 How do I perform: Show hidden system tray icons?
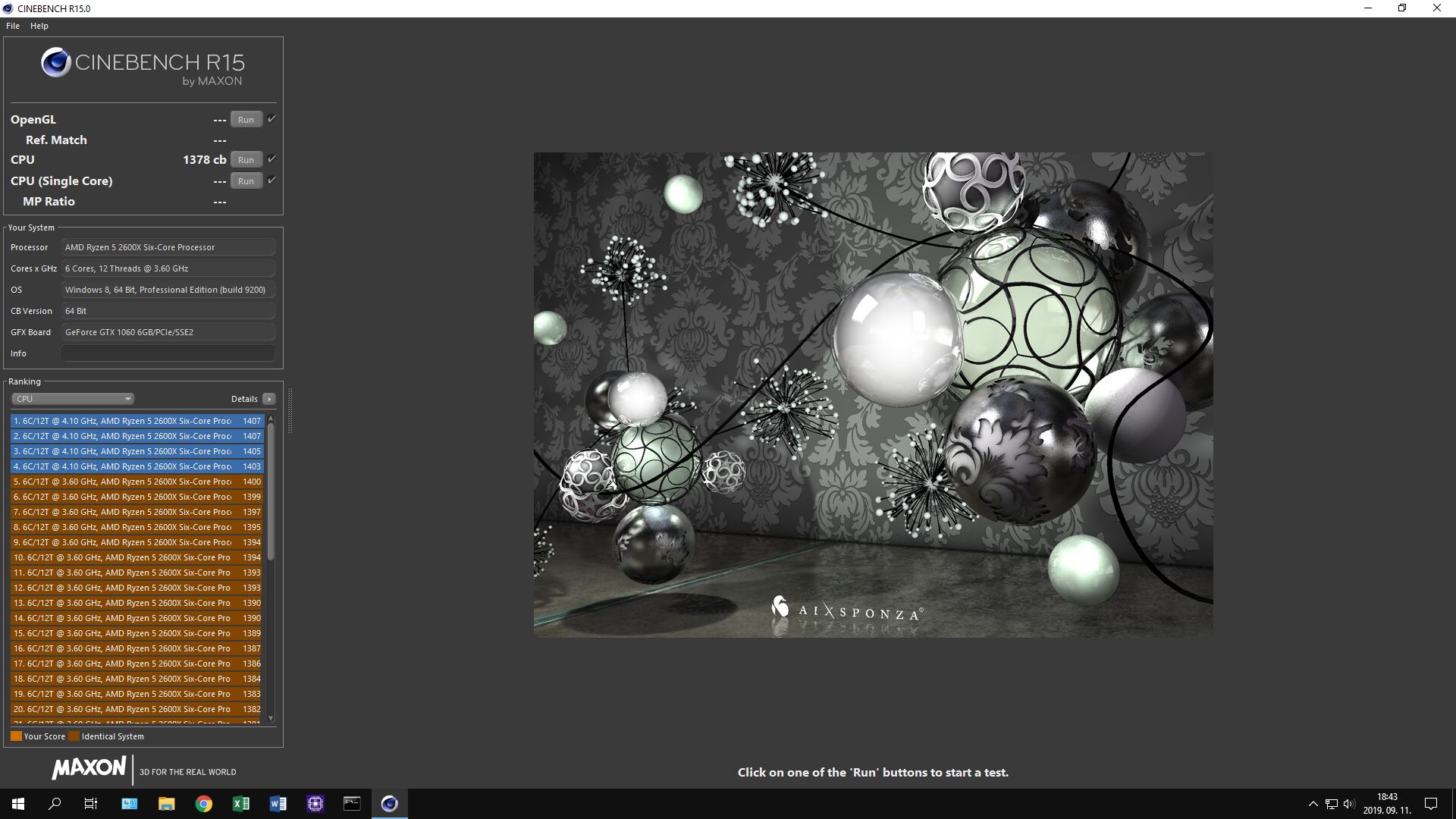tap(1313, 804)
